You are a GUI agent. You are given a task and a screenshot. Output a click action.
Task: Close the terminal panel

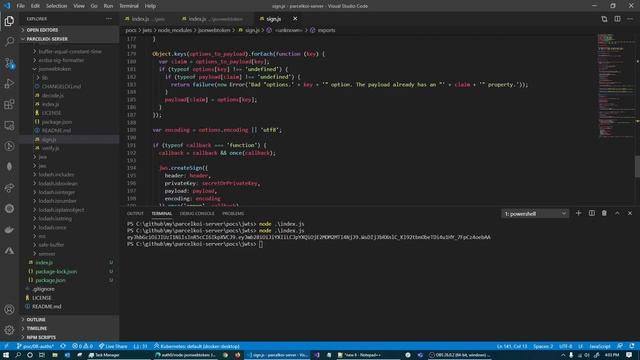pos(630,213)
